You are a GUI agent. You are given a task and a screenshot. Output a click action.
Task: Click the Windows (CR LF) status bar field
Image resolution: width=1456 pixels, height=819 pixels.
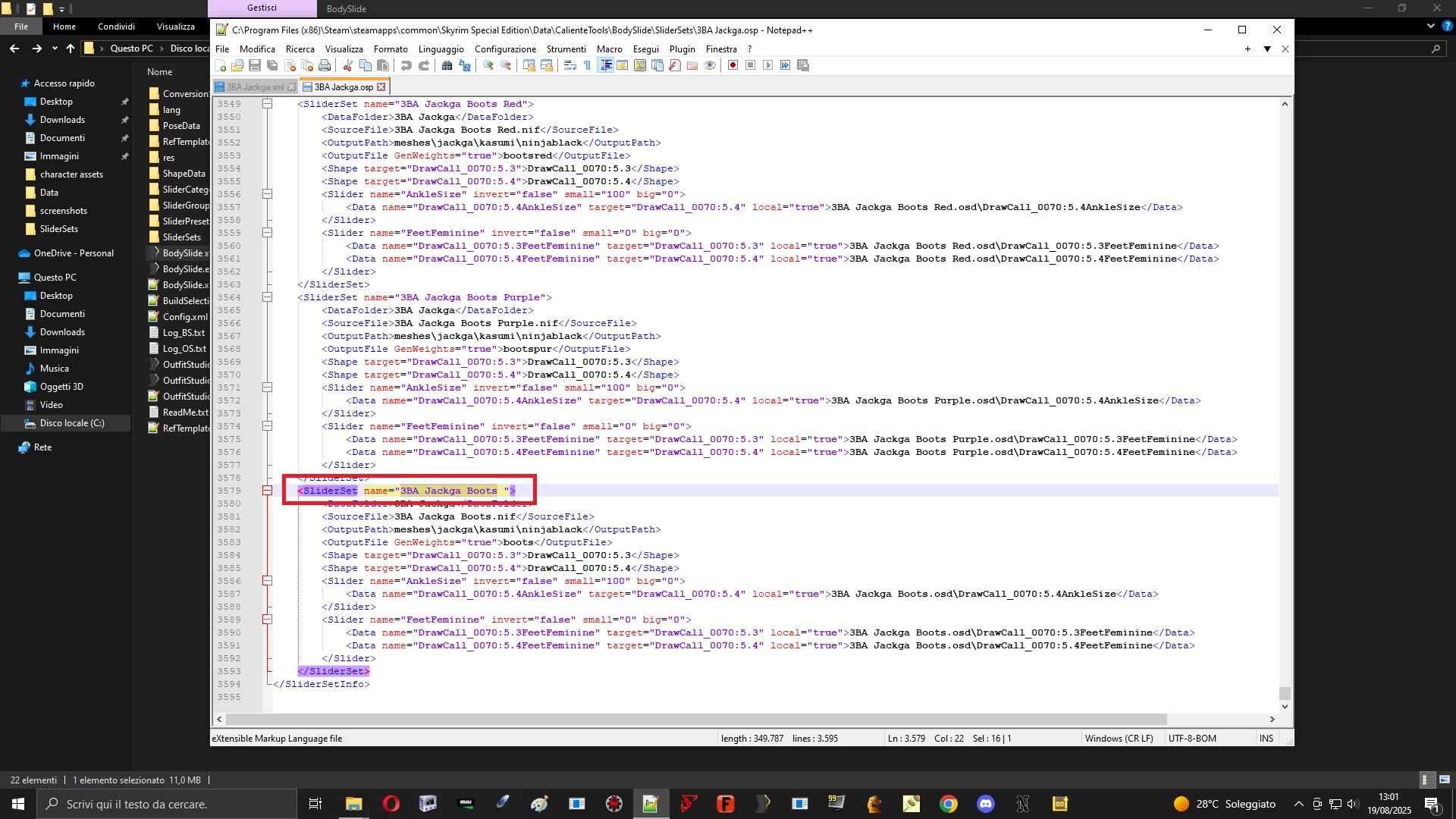point(1119,739)
